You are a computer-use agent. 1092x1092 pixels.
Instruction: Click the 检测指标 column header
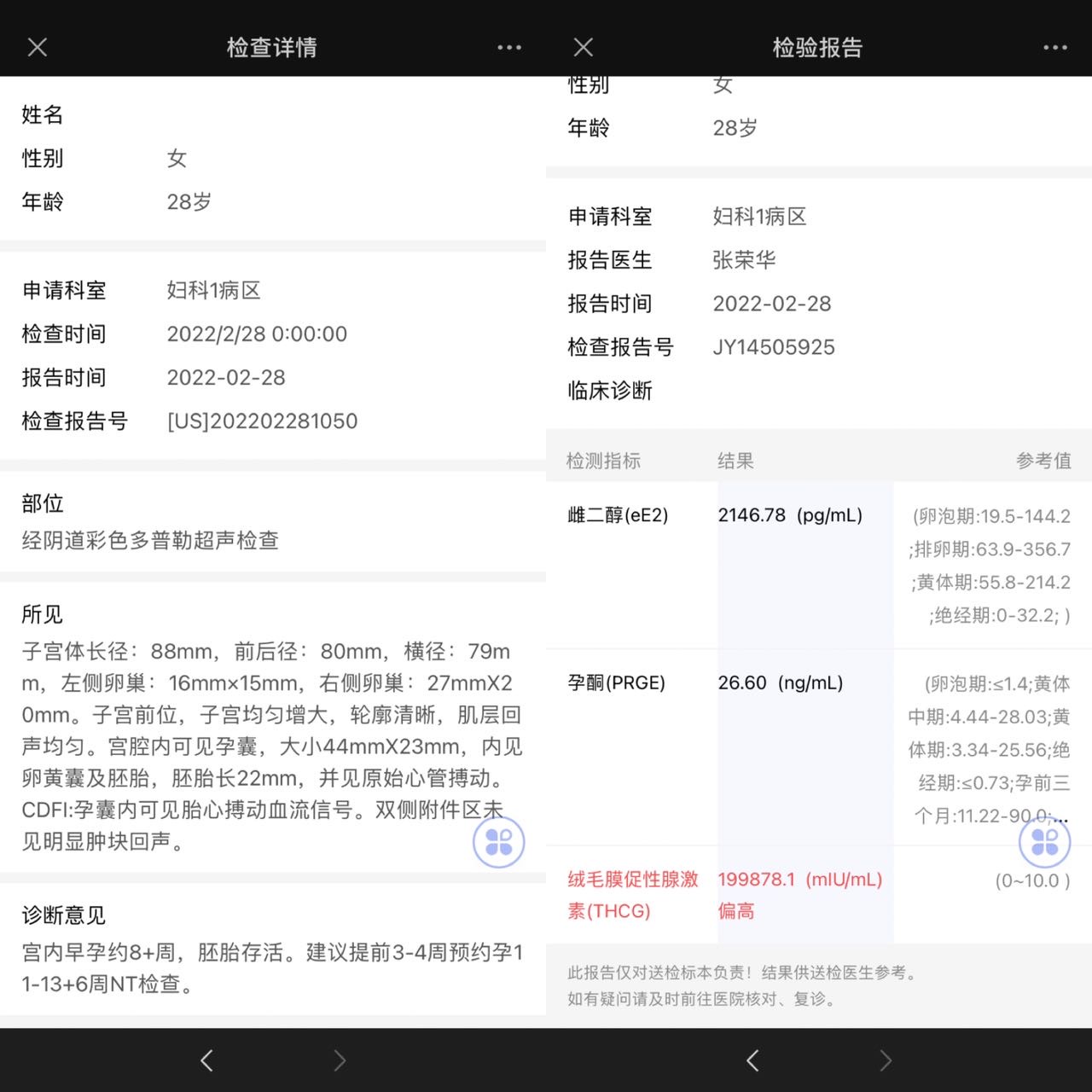coord(603,462)
